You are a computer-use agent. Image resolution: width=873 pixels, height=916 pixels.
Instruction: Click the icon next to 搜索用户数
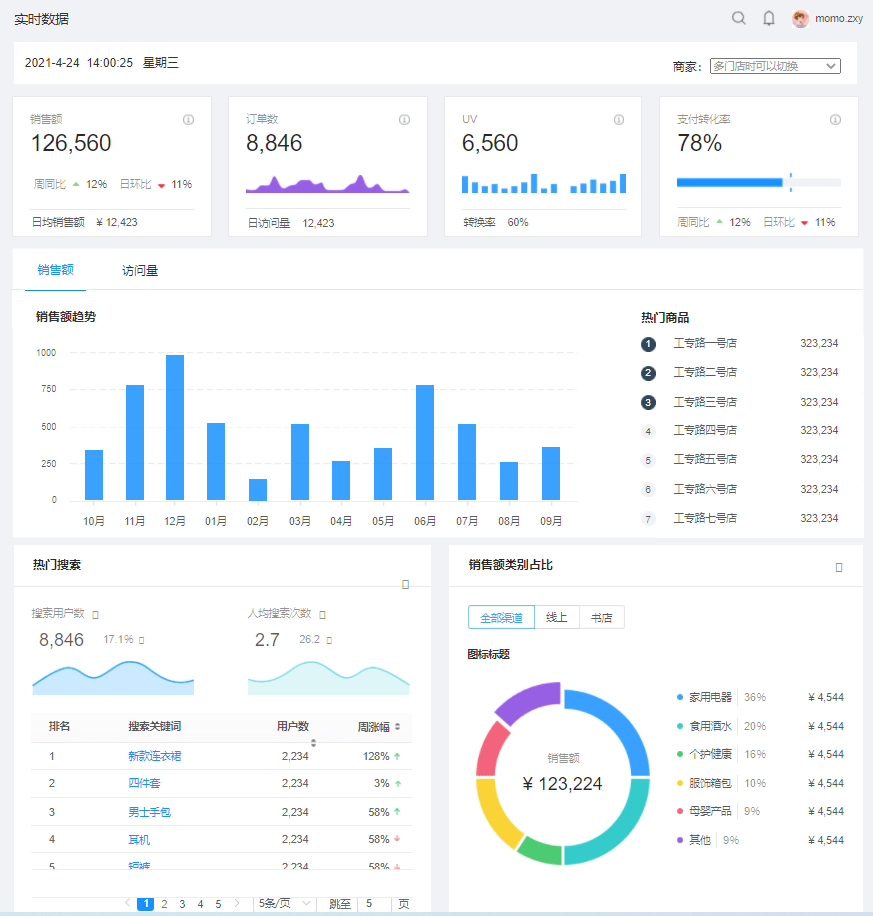point(96,615)
